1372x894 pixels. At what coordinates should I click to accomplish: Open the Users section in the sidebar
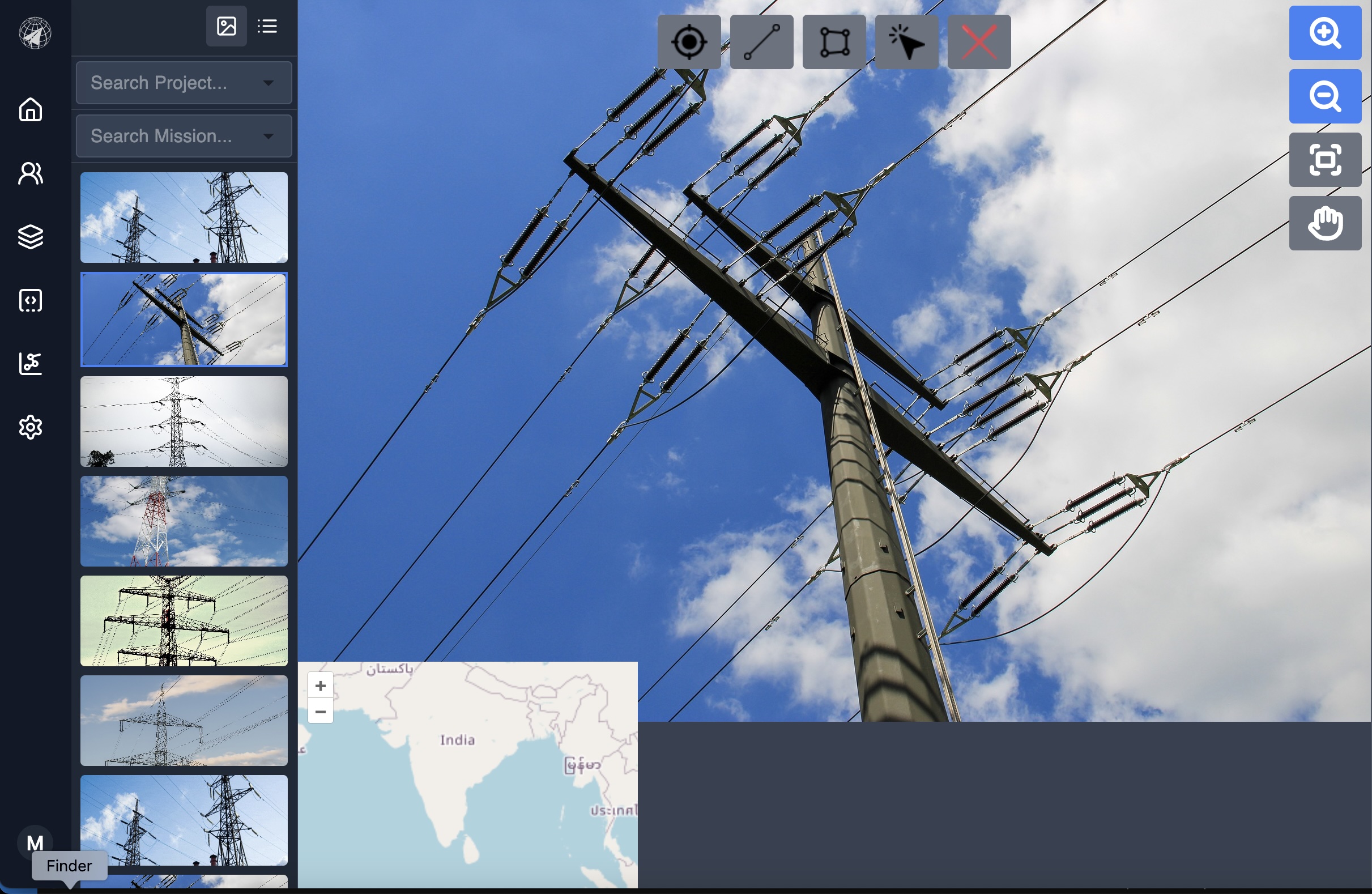coord(31,173)
